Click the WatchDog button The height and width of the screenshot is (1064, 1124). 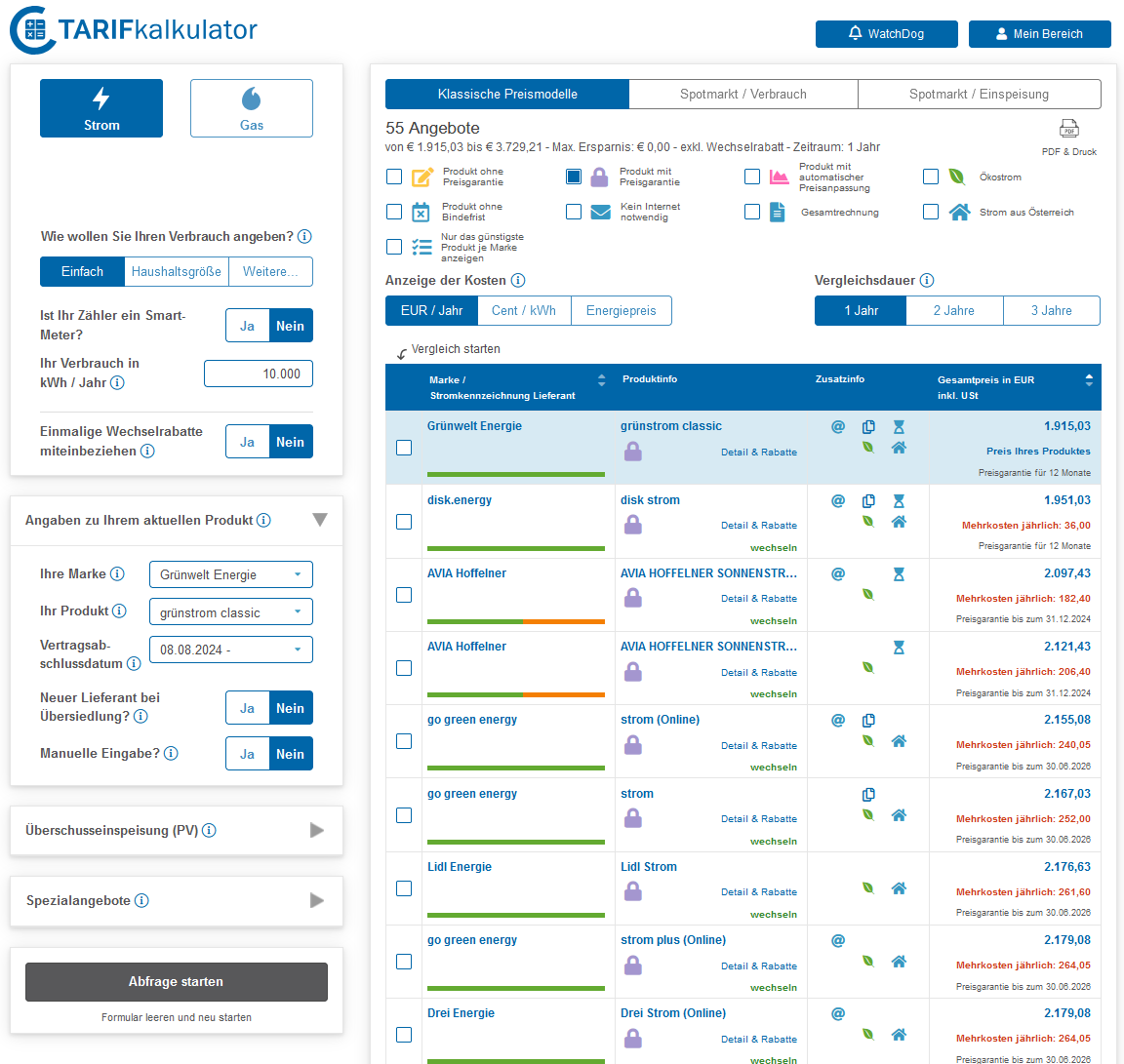tap(887, 34)
